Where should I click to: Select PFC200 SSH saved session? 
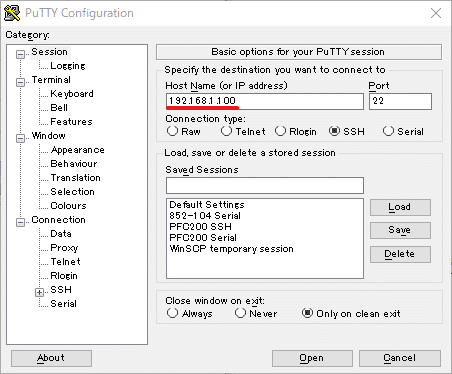click(200, 227)
